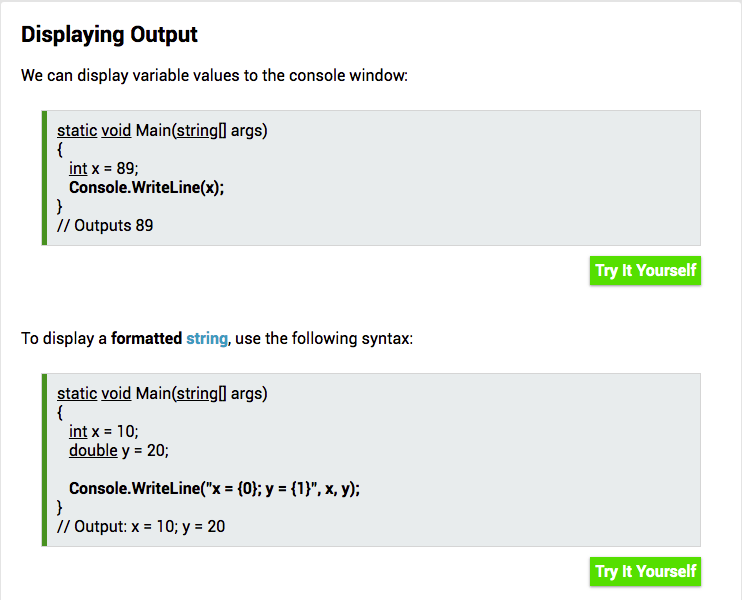This screenshot has height=600, width=742.
Task: Click the bold Console.WriteLine(x); line
Action: [146, 187]
